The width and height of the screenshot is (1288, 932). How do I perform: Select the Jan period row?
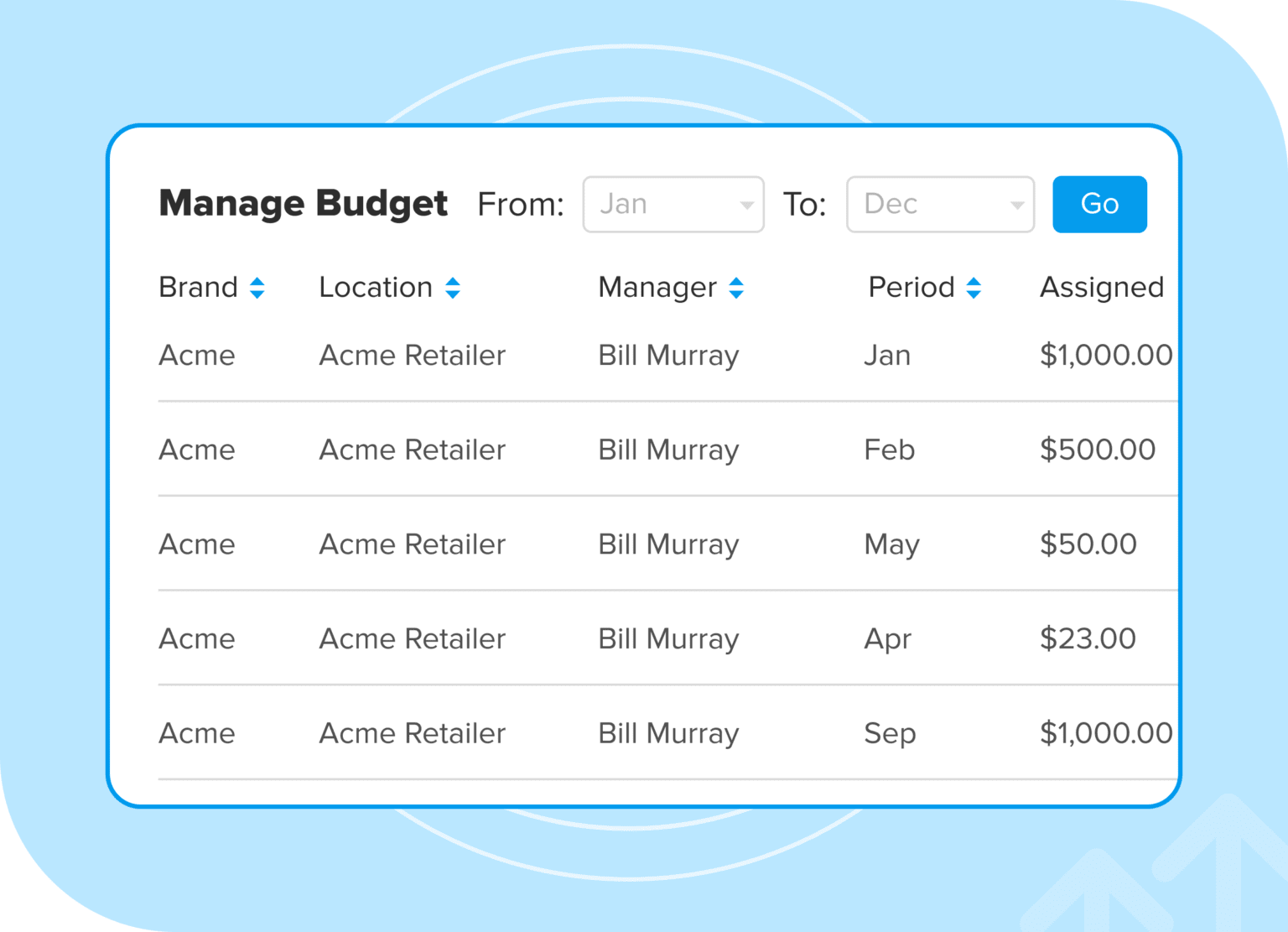click(x=668, y=356)
